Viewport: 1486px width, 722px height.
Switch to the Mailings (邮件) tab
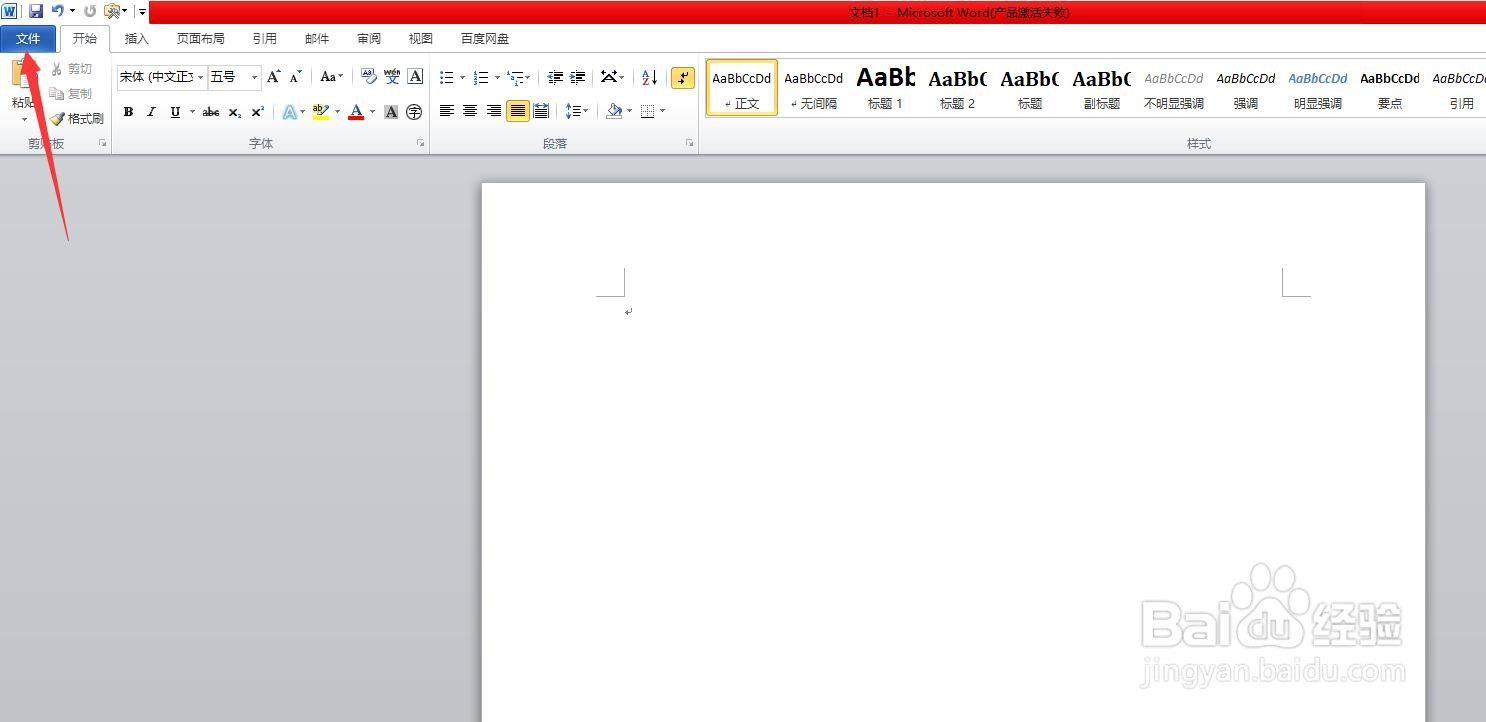pos(317,39)
